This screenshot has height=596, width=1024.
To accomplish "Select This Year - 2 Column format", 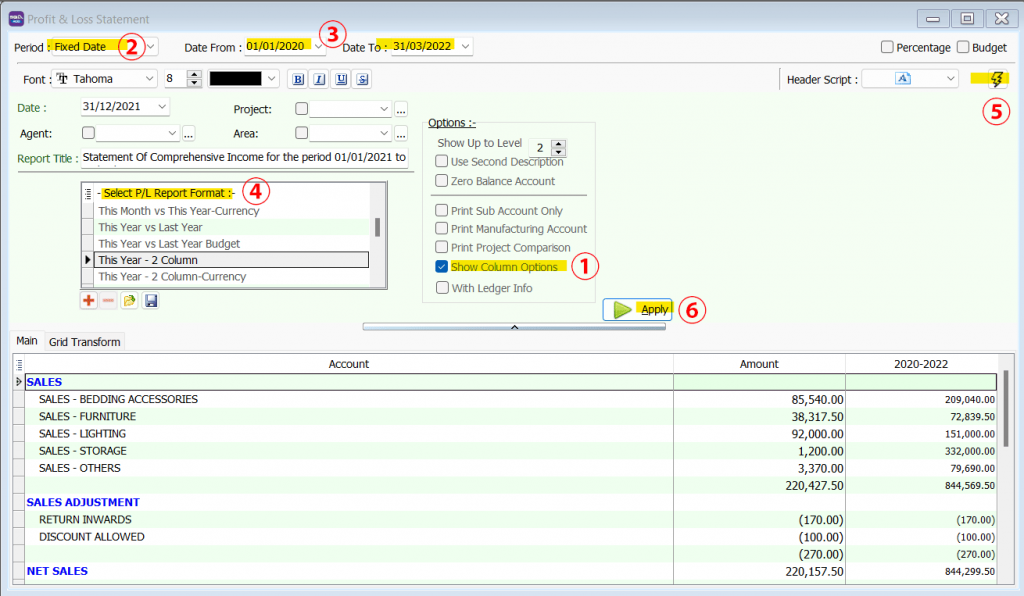I will 231,260.
